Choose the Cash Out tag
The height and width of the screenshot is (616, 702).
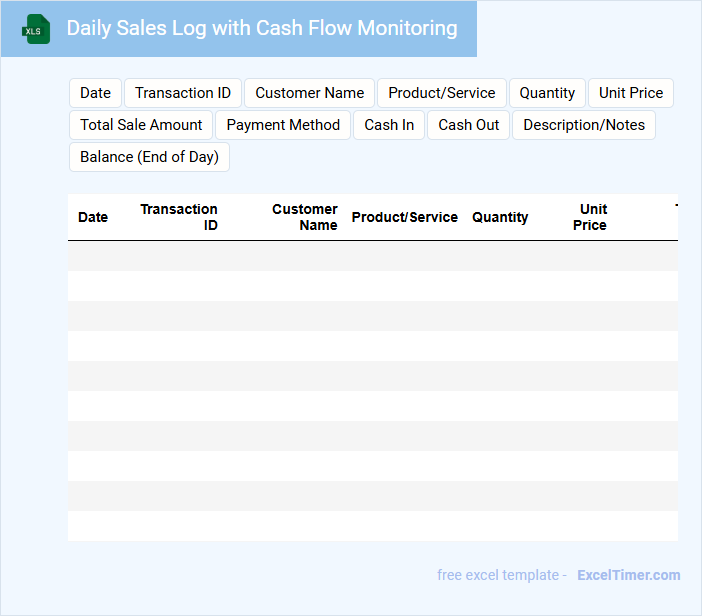(x=468, y=125)
